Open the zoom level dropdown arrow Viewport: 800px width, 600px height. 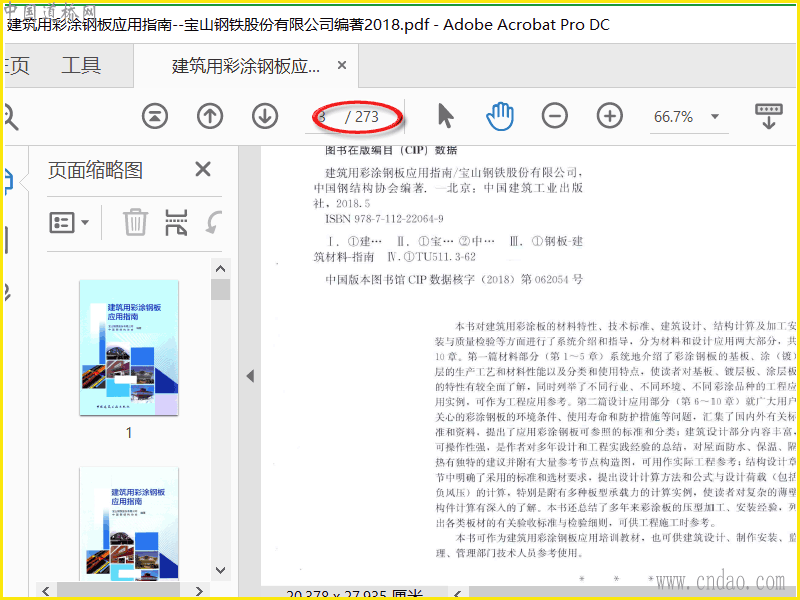tap(715, 116)
